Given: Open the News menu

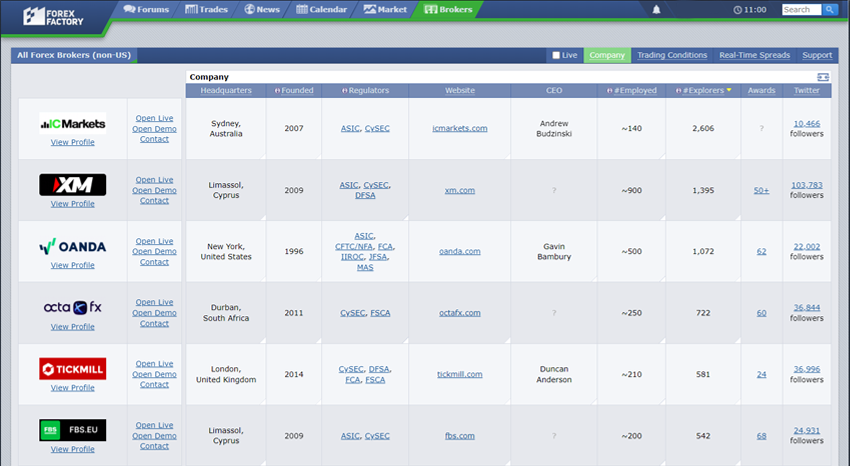Looking at the screenshot, I should pyautogui.click(x=262, y=10).
